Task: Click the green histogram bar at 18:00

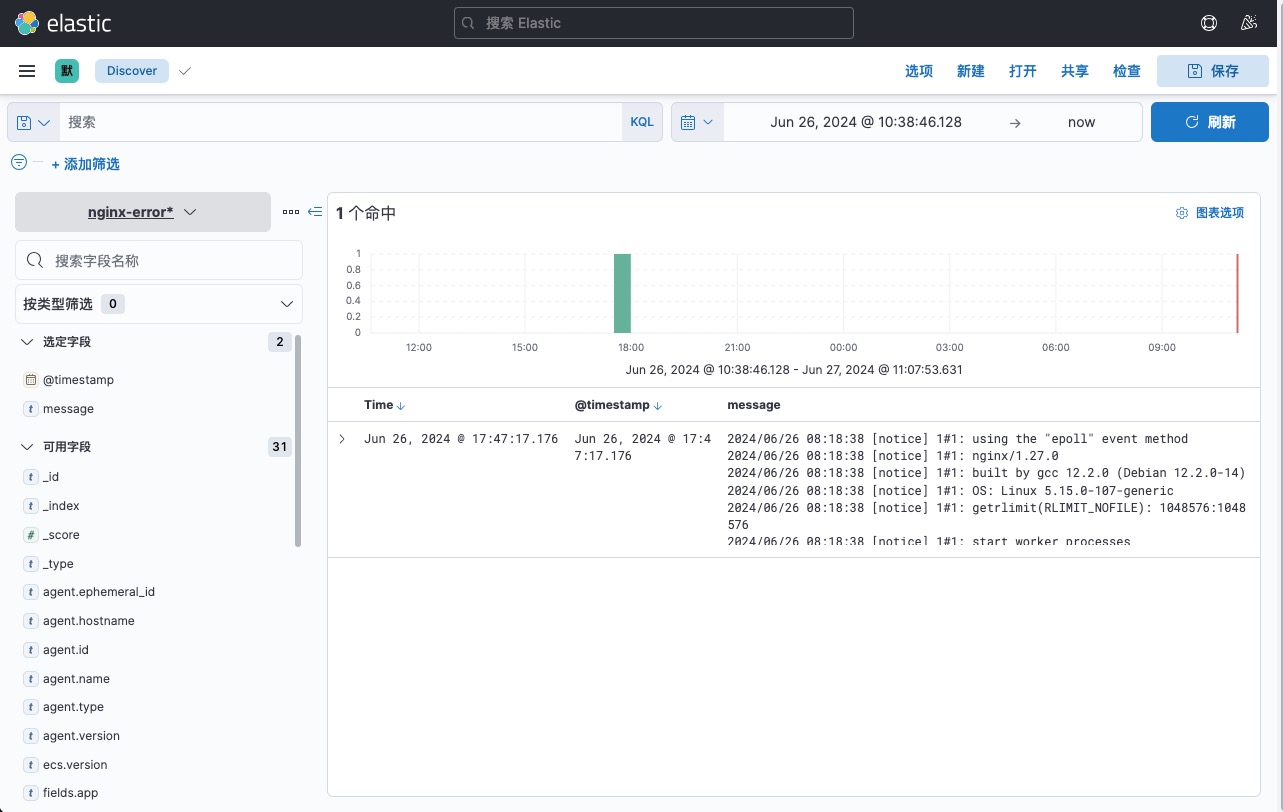Action: coord(622,293)
